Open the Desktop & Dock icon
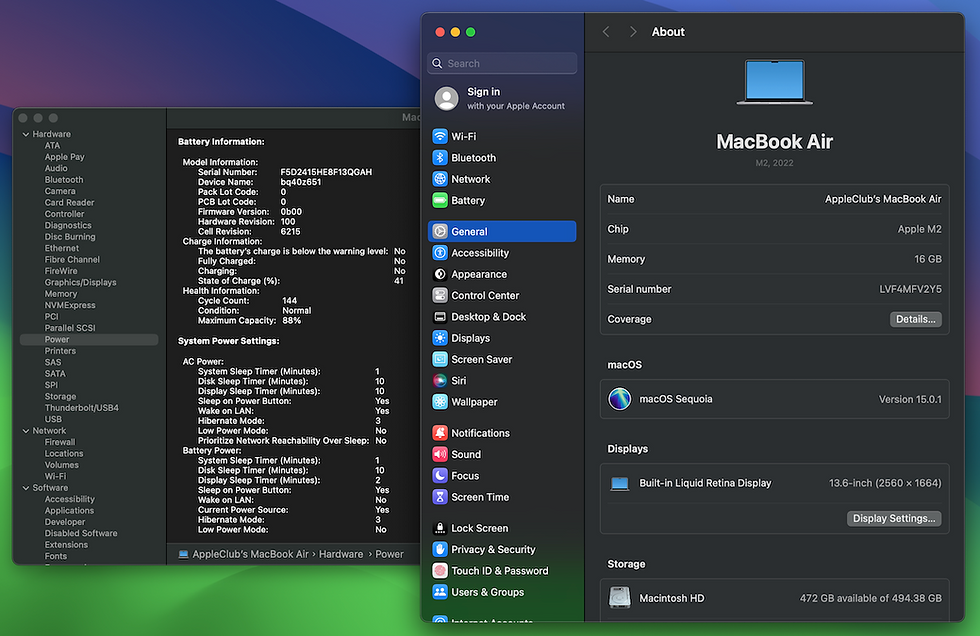The width and height of the screenshot is (980, 636). pyautogui.click(x=440, y=317)
